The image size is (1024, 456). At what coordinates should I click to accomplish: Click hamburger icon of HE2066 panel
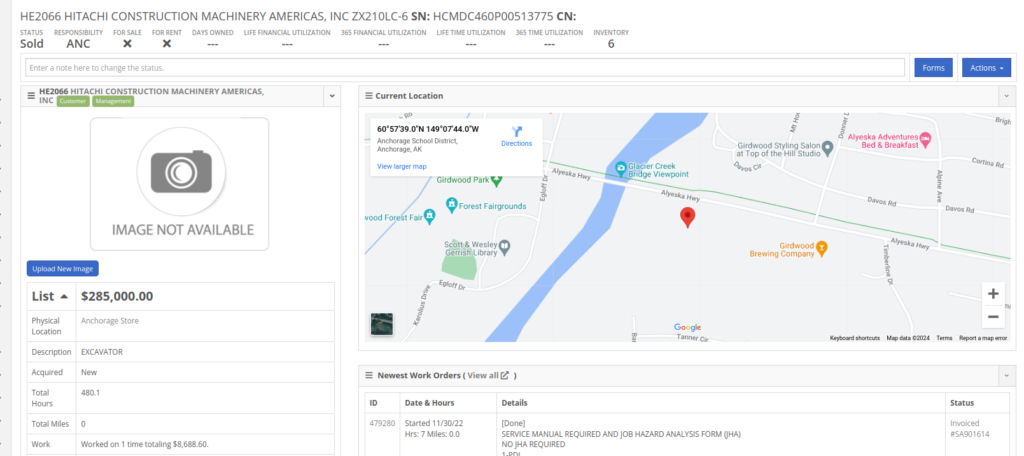click(x=31, y=96)
